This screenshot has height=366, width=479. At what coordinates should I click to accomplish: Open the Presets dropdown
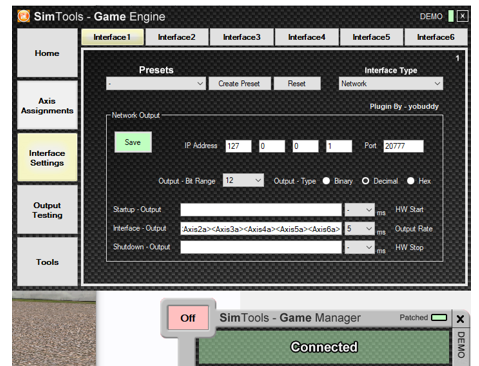coord(156,83)
